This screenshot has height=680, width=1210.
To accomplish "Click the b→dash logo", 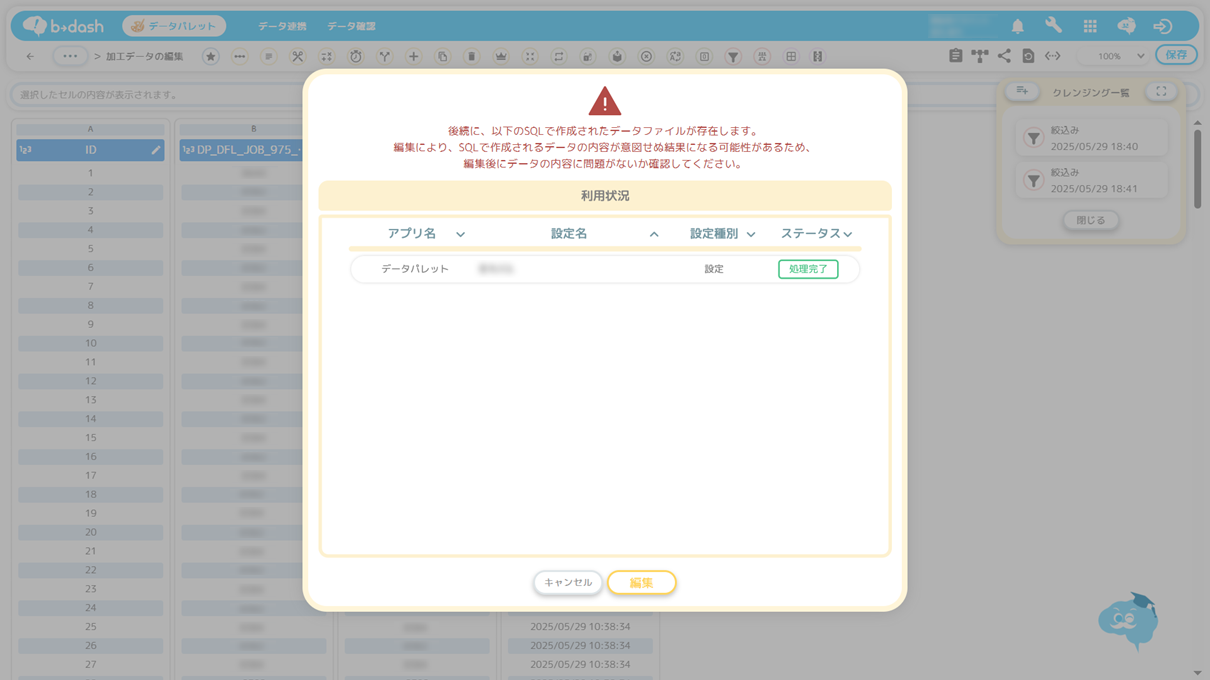I will click(63, 26).
